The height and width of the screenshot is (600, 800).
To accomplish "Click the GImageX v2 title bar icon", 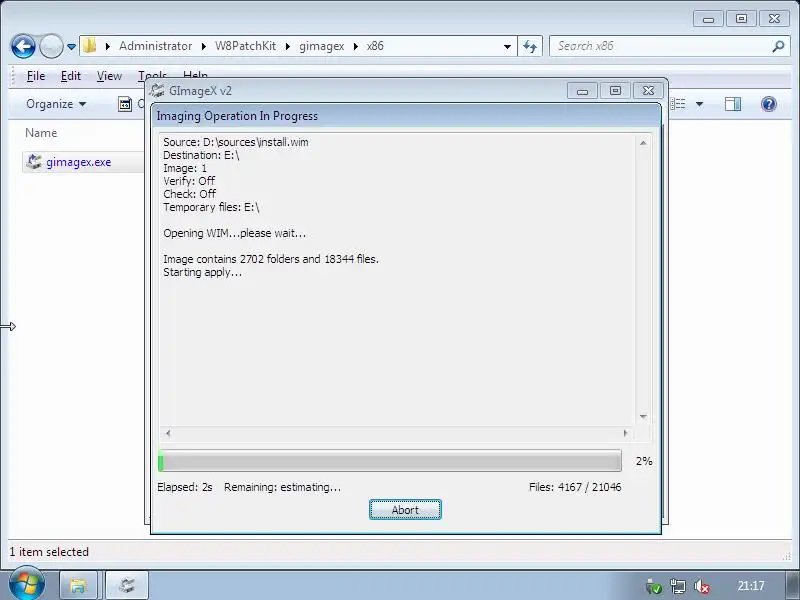I will tap(157, 91).
